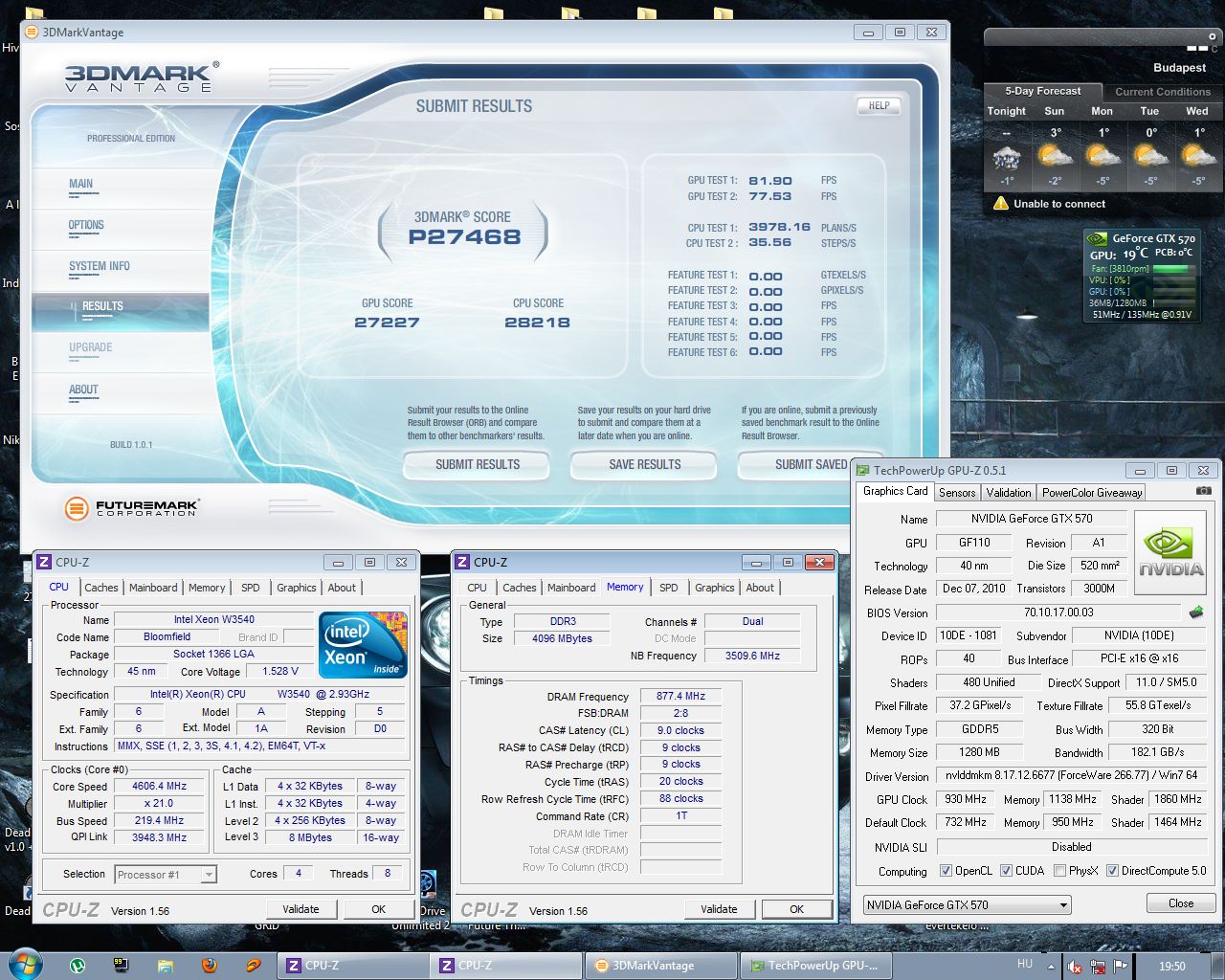Click the GPU-Z BIOS save chip icon
1225x980 pixels.
(1195, 612)
